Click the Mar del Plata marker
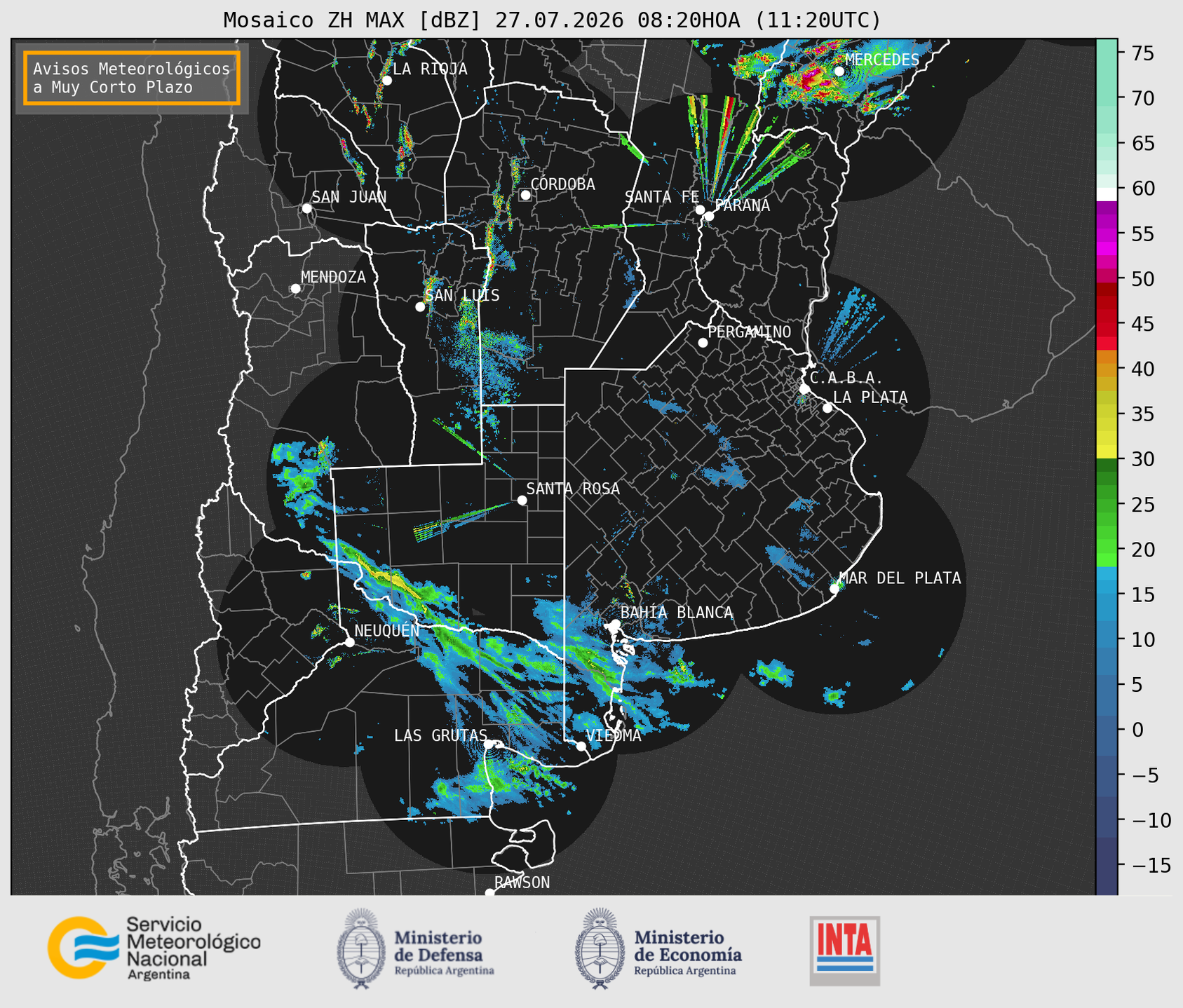 pos(834,589)
